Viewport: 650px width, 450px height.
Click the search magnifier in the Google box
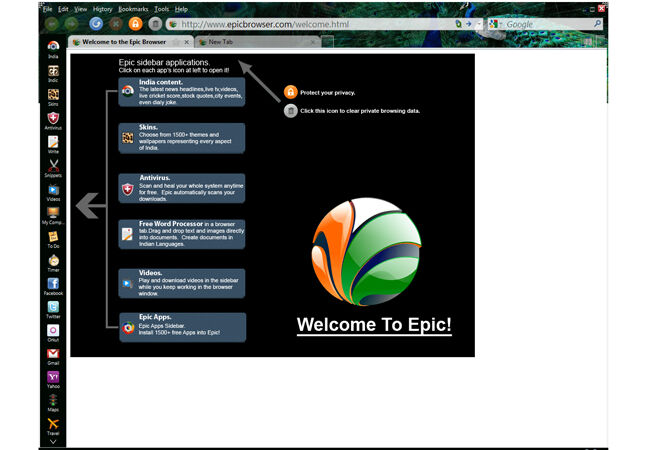click(597, 24)
